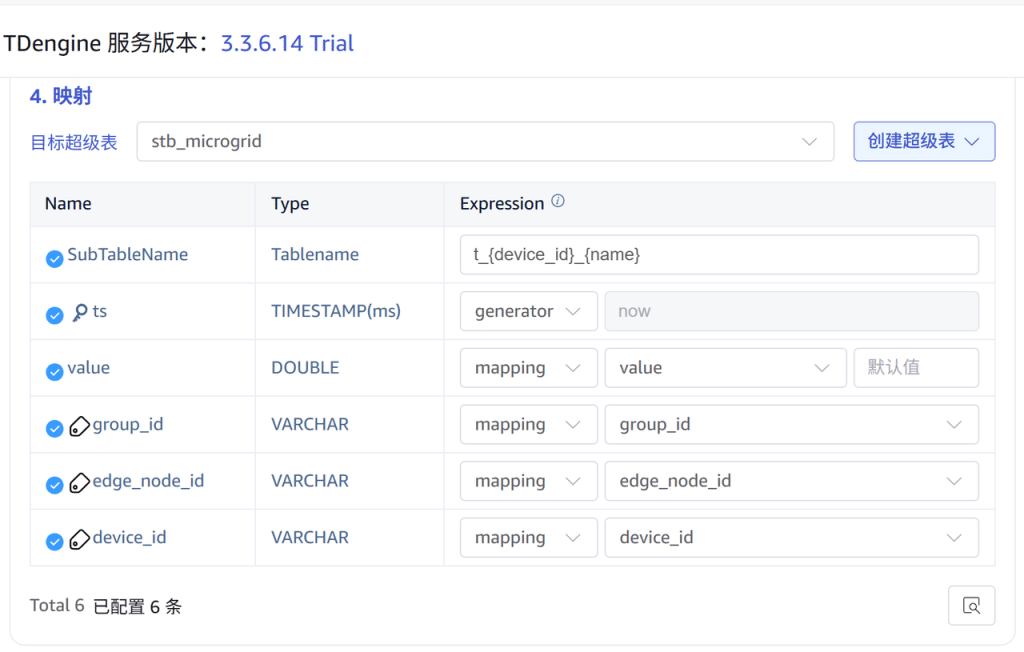Open the 3.3.6.14 Trial version link
This screenshot has height=652, width=1024.
click(x=287, y=43)
